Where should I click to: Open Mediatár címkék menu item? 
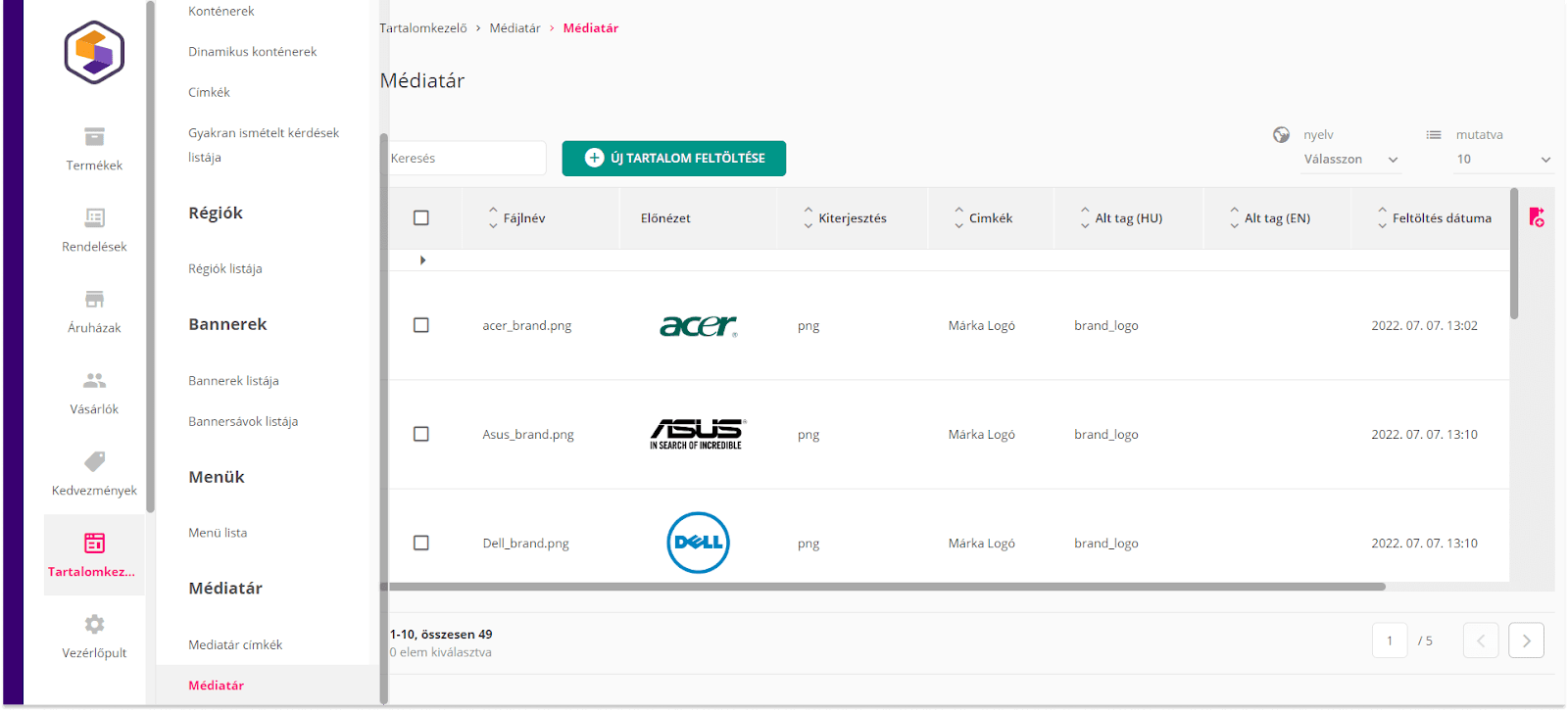[x=235, y=645]
